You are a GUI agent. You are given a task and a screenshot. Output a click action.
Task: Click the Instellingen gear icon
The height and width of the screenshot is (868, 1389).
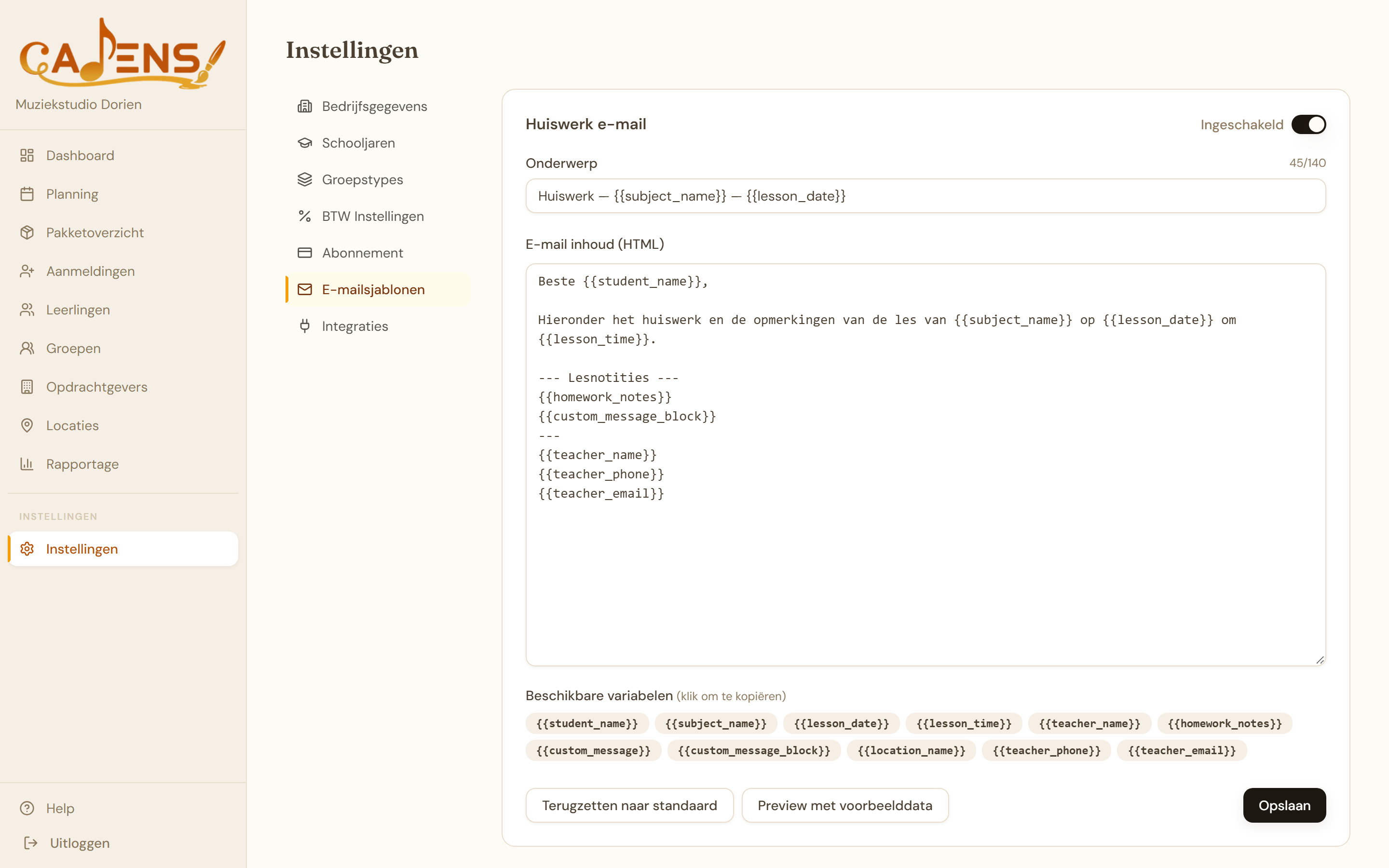click(27, 549)
